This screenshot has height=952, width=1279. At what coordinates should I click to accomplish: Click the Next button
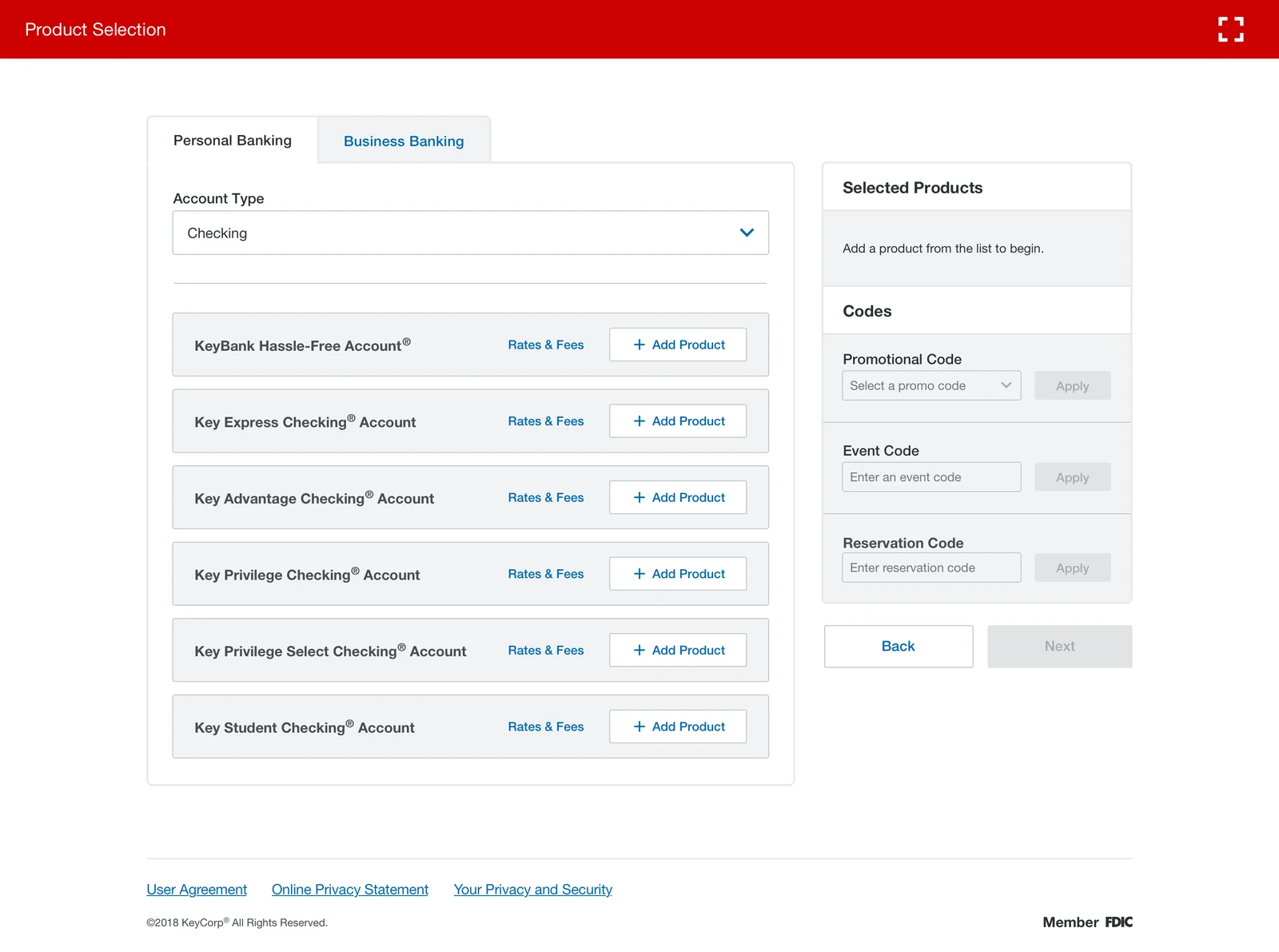pyautogui.click(x=1059, y=646)
